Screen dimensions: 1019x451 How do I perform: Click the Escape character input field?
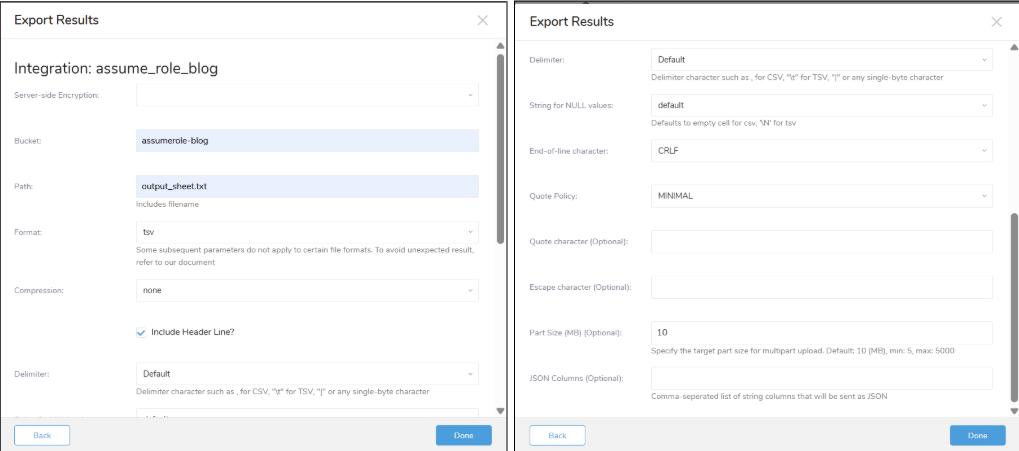point(821,287)
